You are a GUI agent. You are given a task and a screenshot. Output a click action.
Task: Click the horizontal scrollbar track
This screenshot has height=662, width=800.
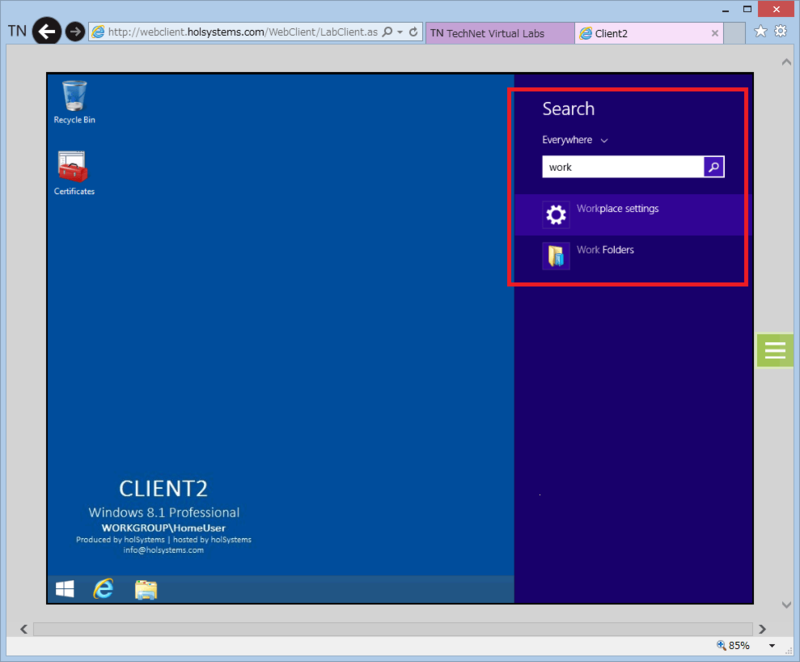pyautogui.click(x=393, y=629)
